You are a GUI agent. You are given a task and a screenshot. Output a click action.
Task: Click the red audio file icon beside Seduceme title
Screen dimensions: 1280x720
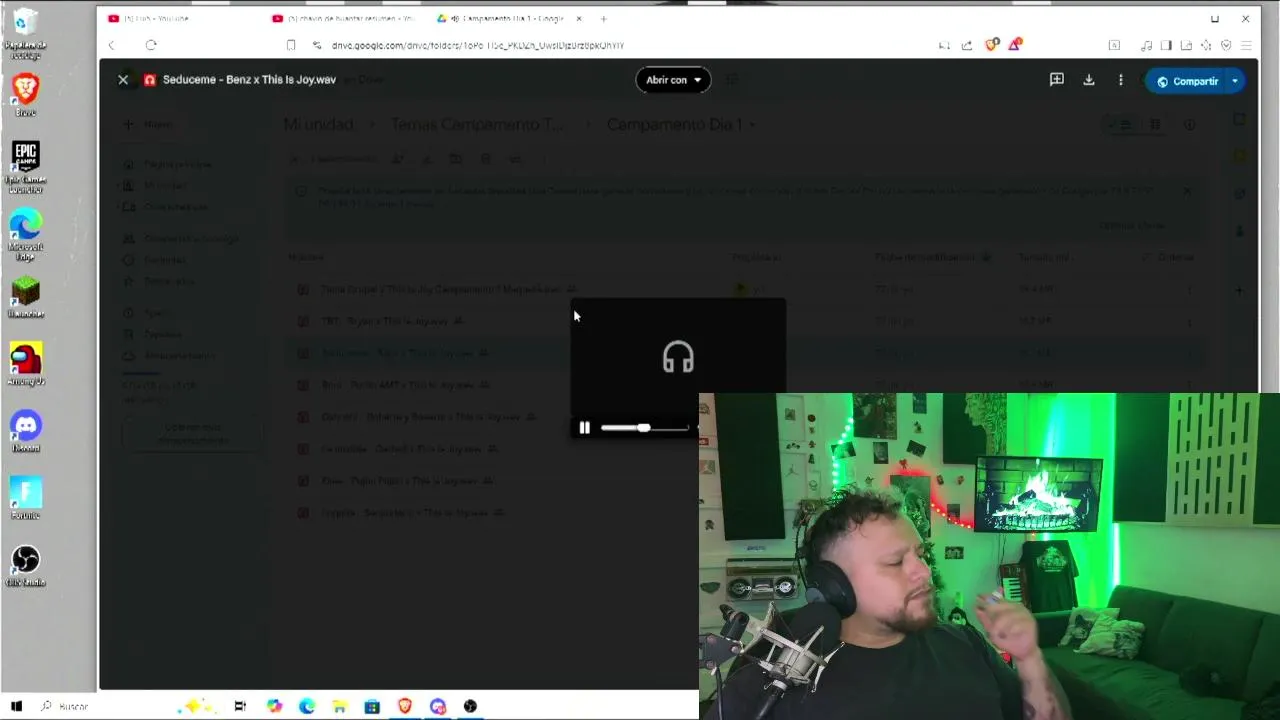(x=150, y=80)
